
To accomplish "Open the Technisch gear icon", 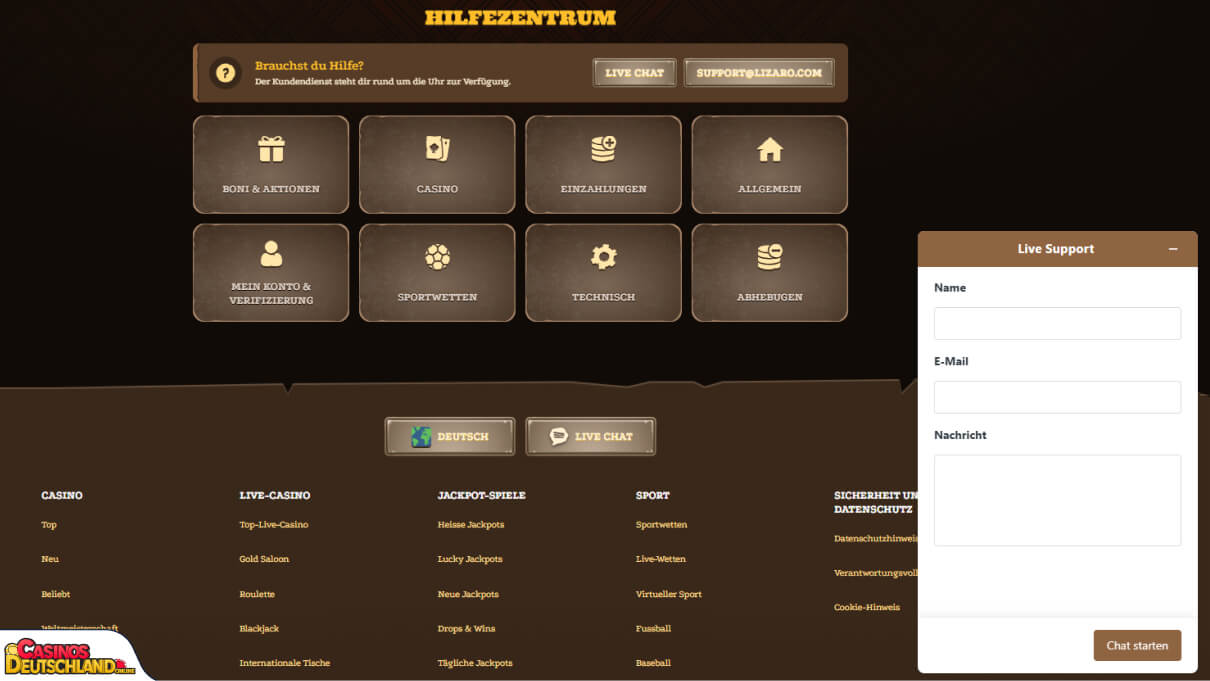I will click(603, 257).
